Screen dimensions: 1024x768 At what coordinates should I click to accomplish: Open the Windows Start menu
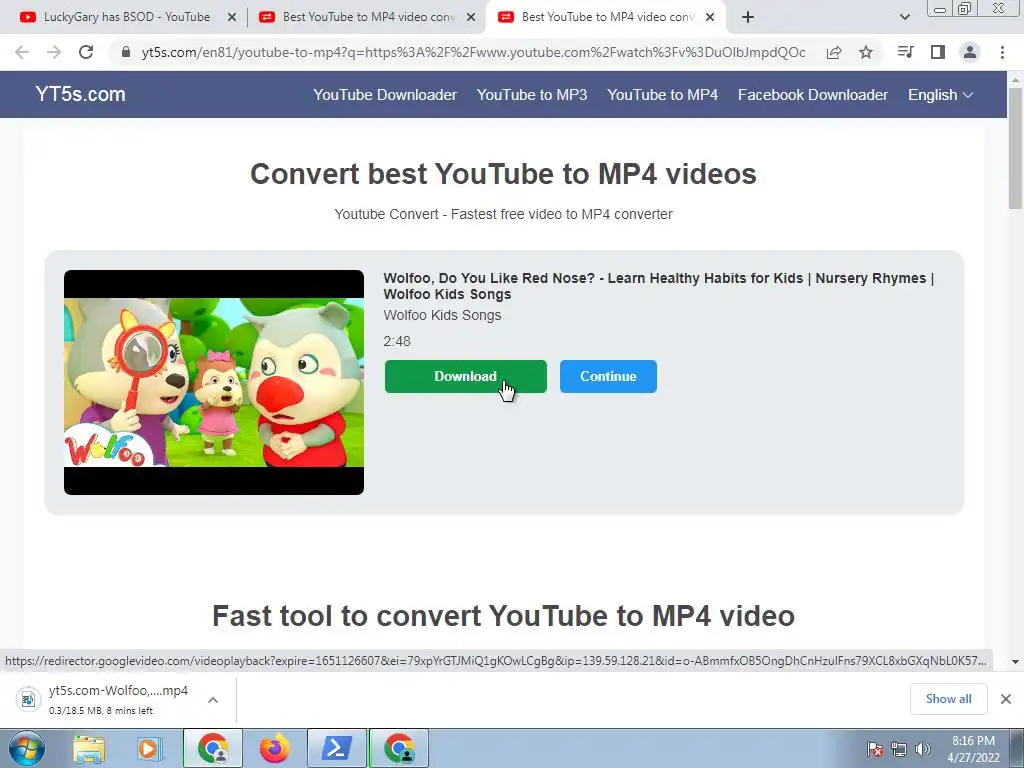27,748
